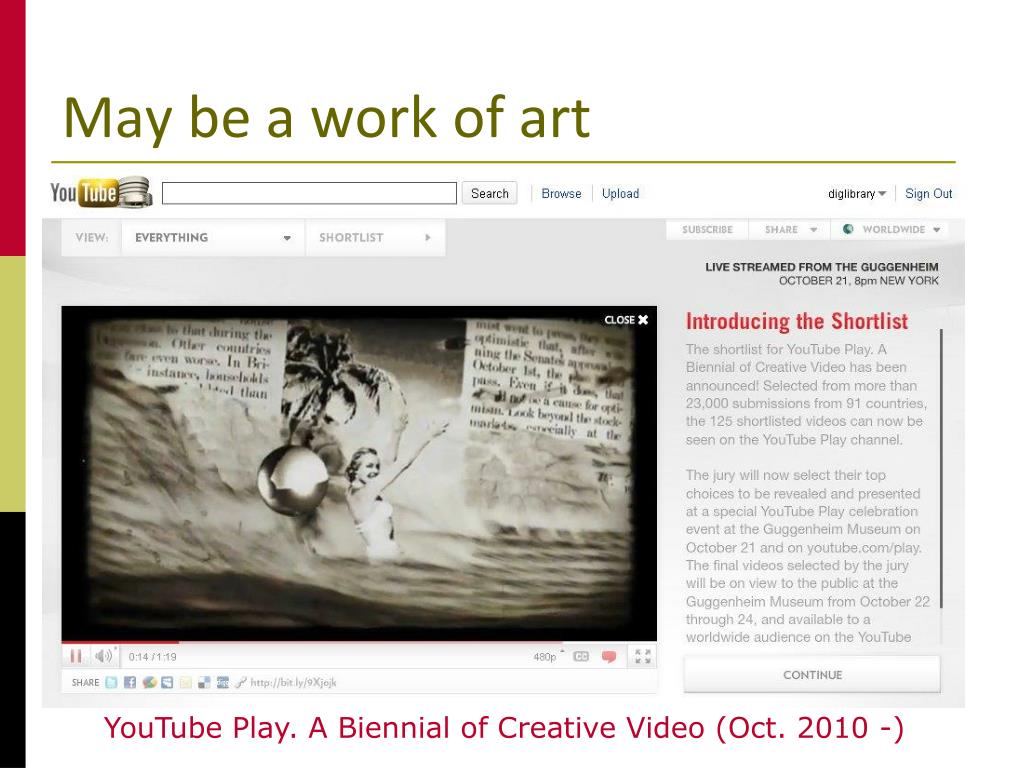Share the video by email envelope icon

185,682
